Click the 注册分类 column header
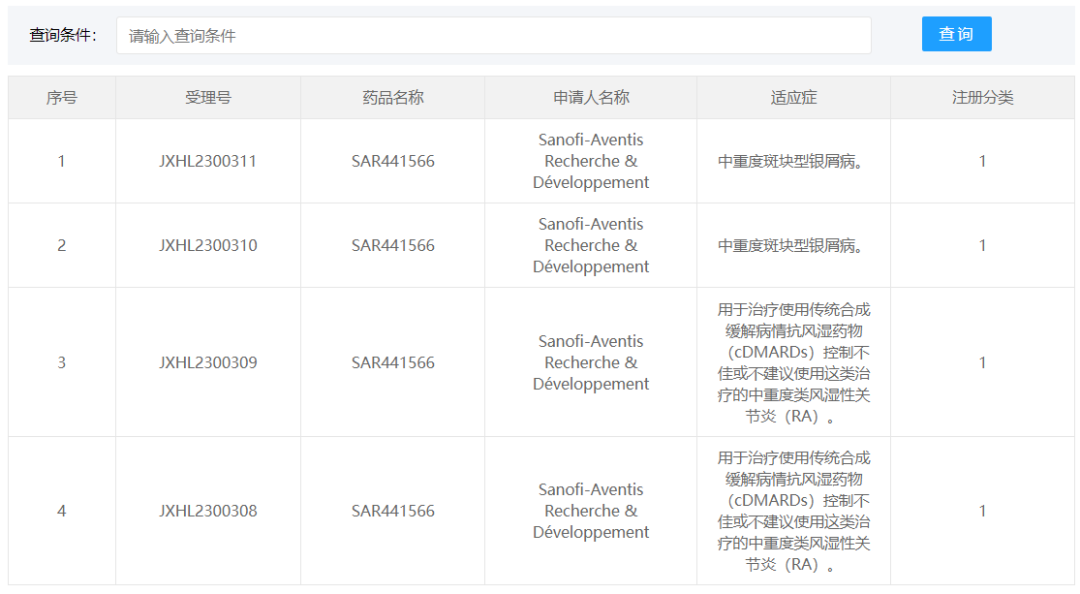This screenshot has height=594, width=1080. (982, 98)
